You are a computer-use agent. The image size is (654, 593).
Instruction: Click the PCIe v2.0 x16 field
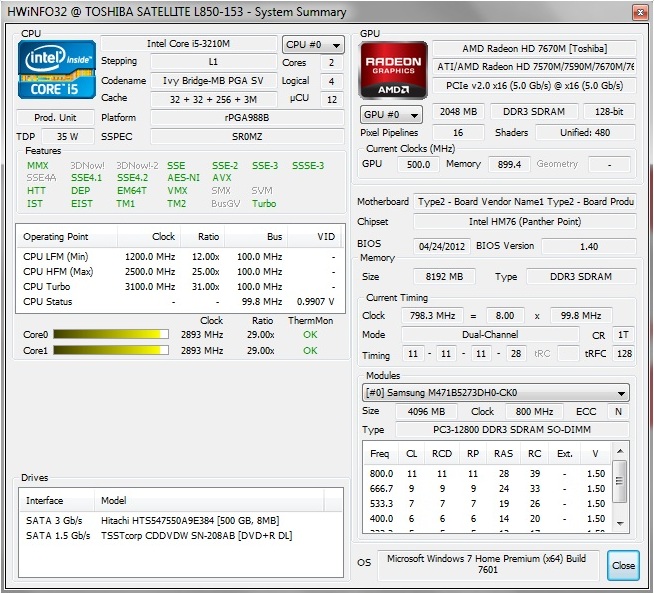pyautogui.click(x=534, y=85)
